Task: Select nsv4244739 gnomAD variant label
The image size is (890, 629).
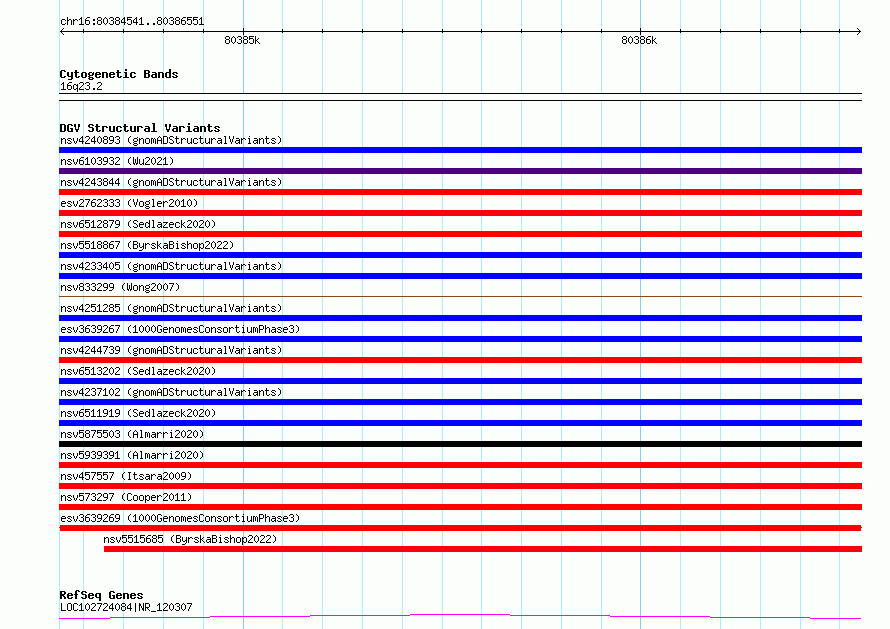Action: (x=171, y=350)
